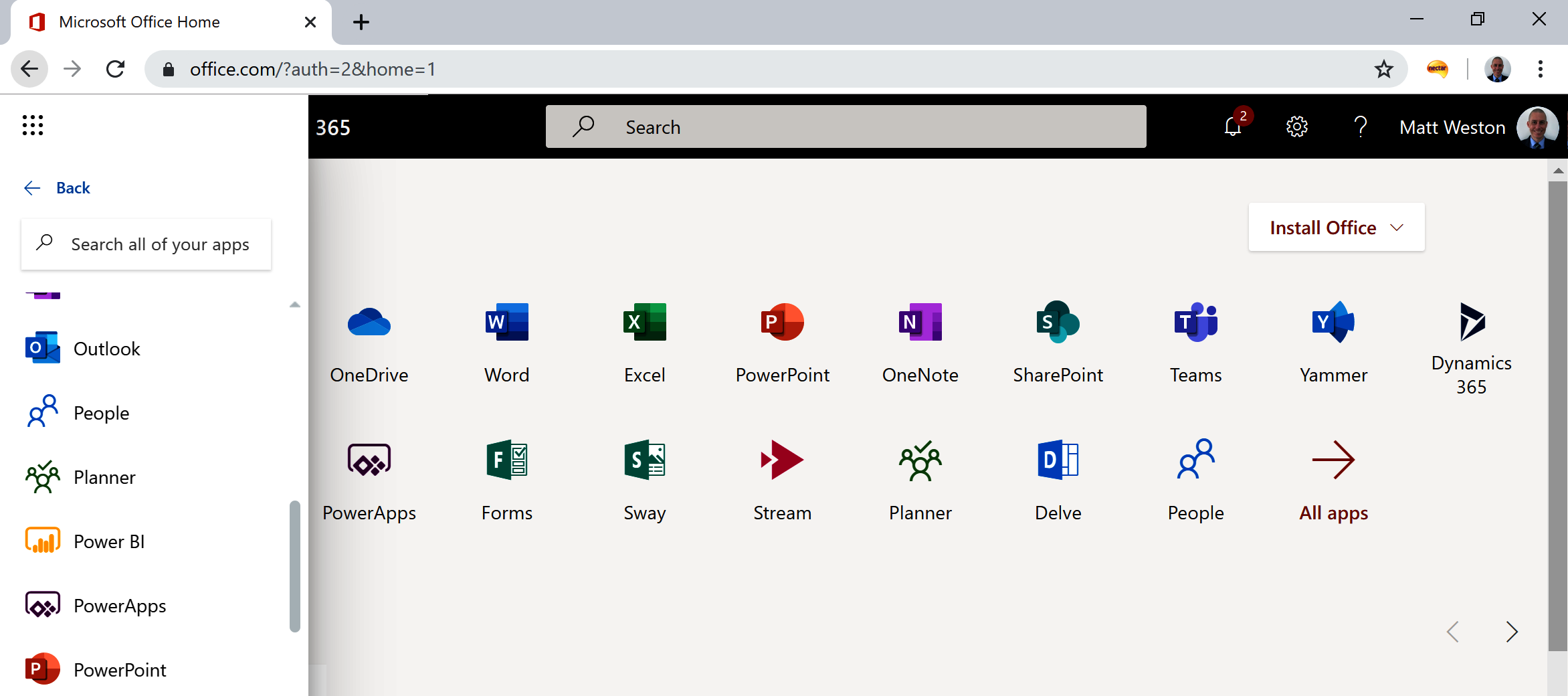Open PowerApps in the main app grid

pos(369,482)
